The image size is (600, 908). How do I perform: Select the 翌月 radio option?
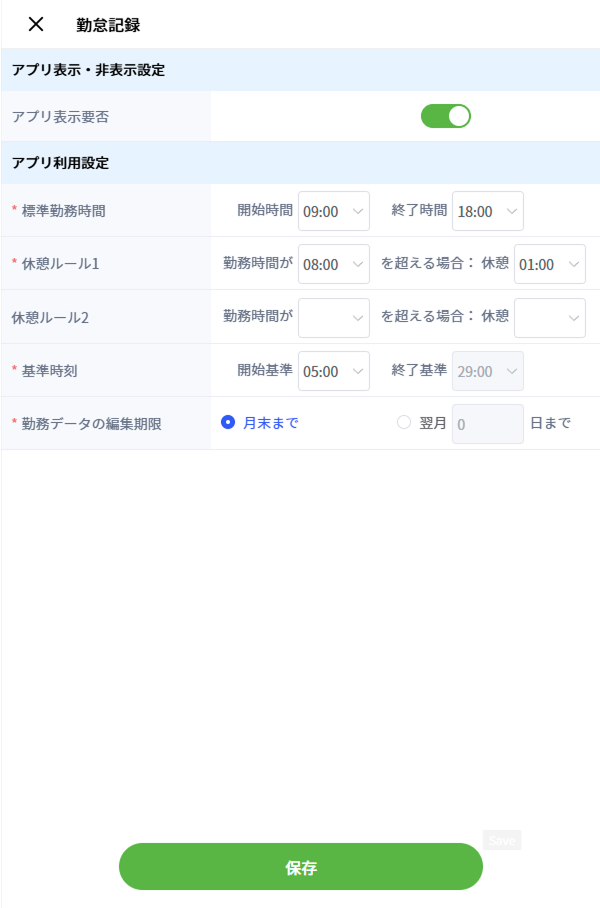click(x=404, y=423)
